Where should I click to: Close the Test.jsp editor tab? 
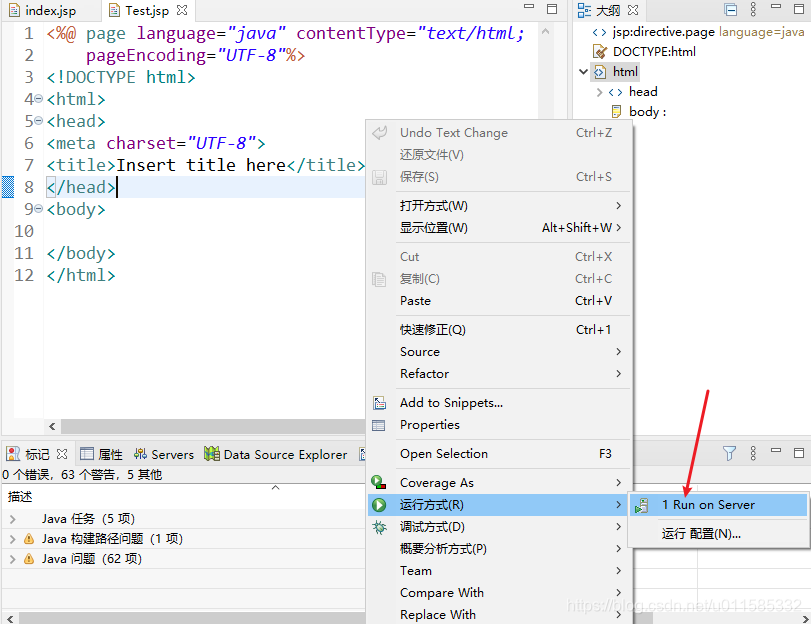point(182,10)
